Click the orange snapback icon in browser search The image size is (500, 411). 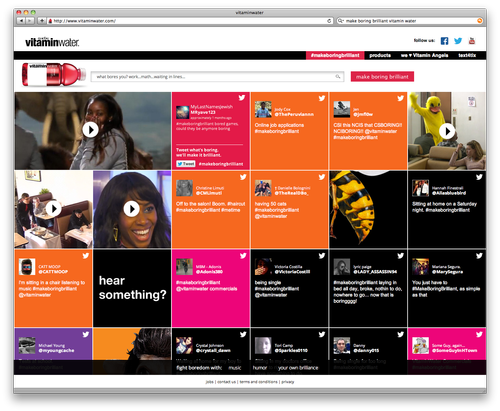click(480, 21)
